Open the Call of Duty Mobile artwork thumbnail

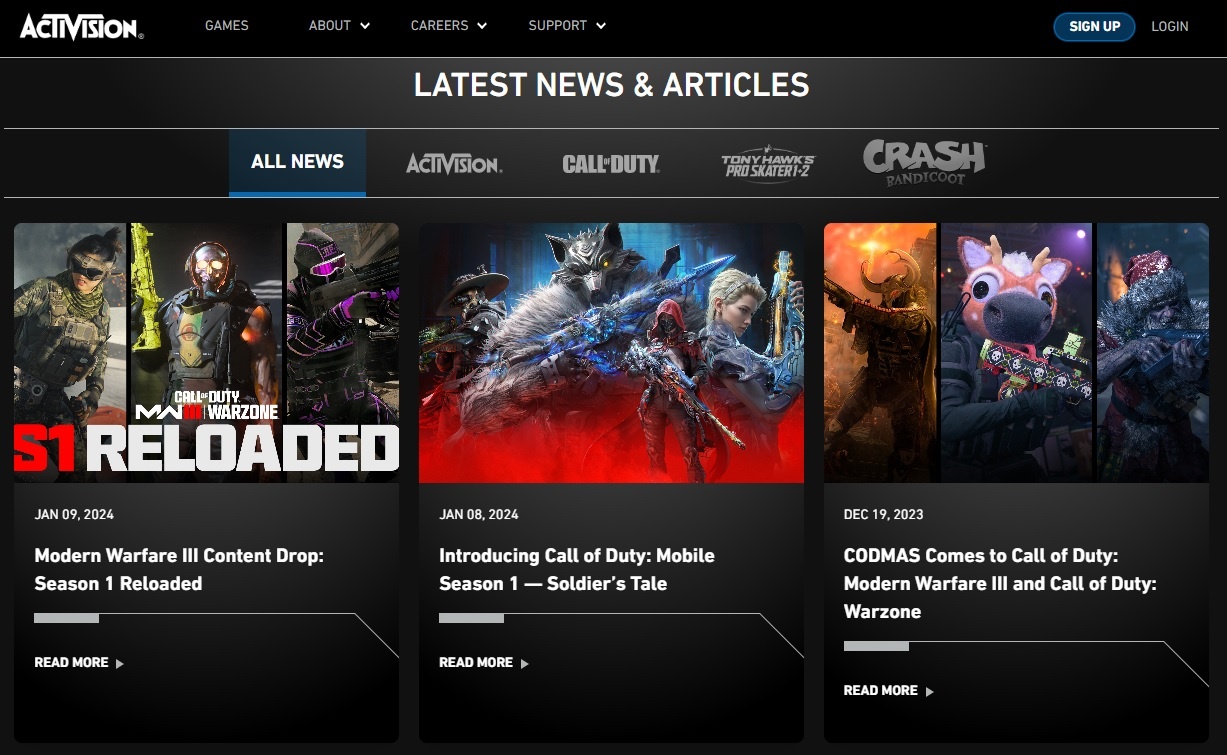(x=611, y=353)
